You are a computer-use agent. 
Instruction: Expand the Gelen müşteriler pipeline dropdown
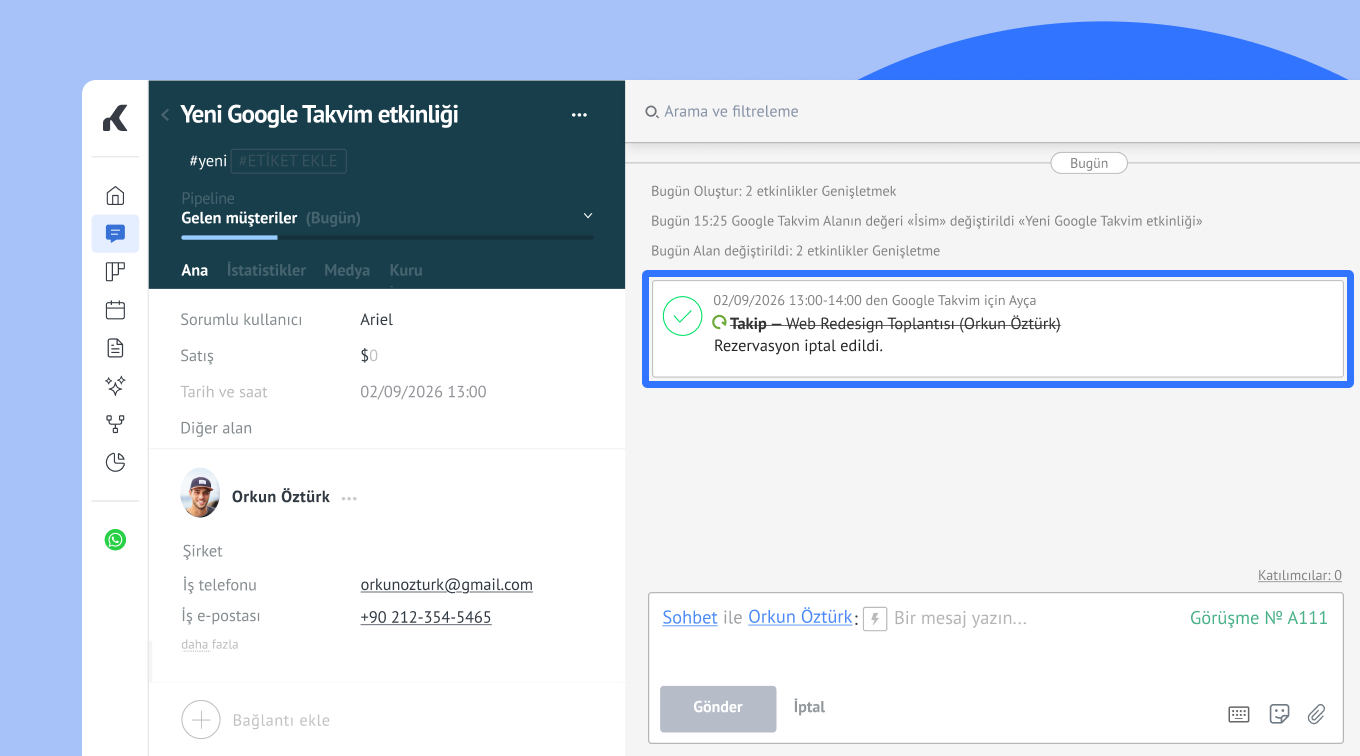pyautogui.click(x=588, y=216)
